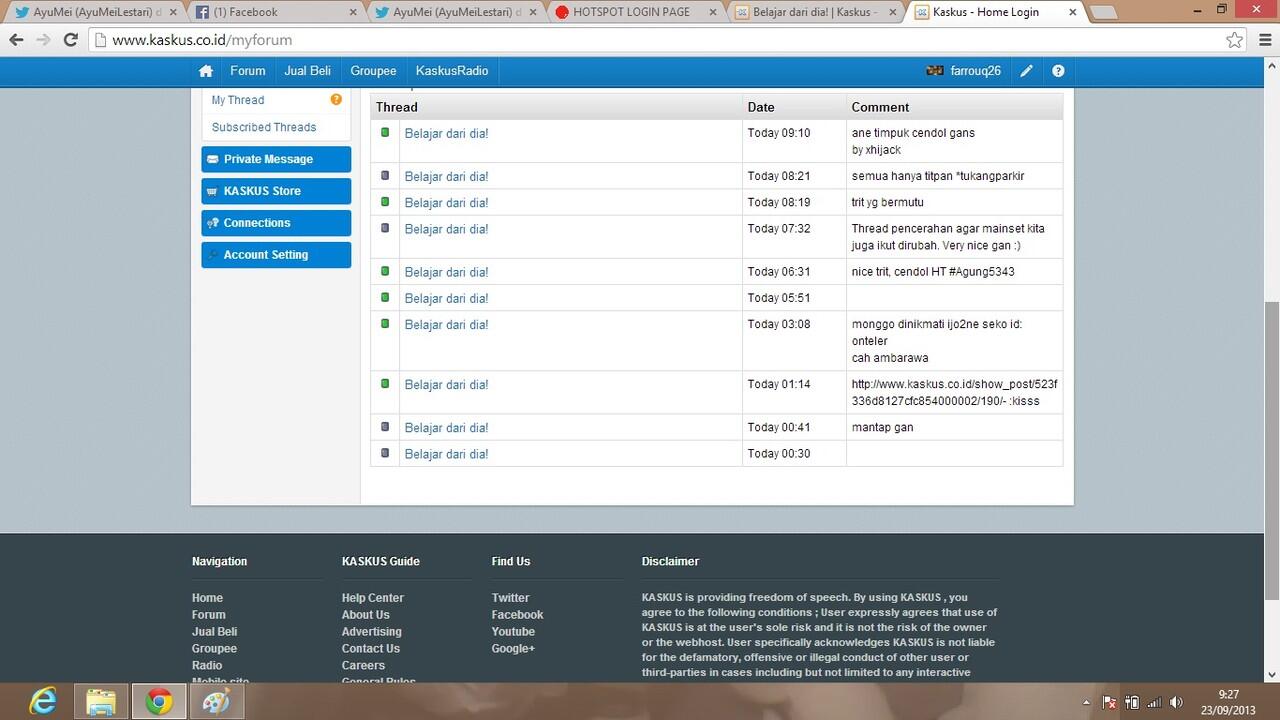Open Belajar dari dia! thread at 09:10
The width and height of the screenshot is (1280, 720).
(446, 133)
